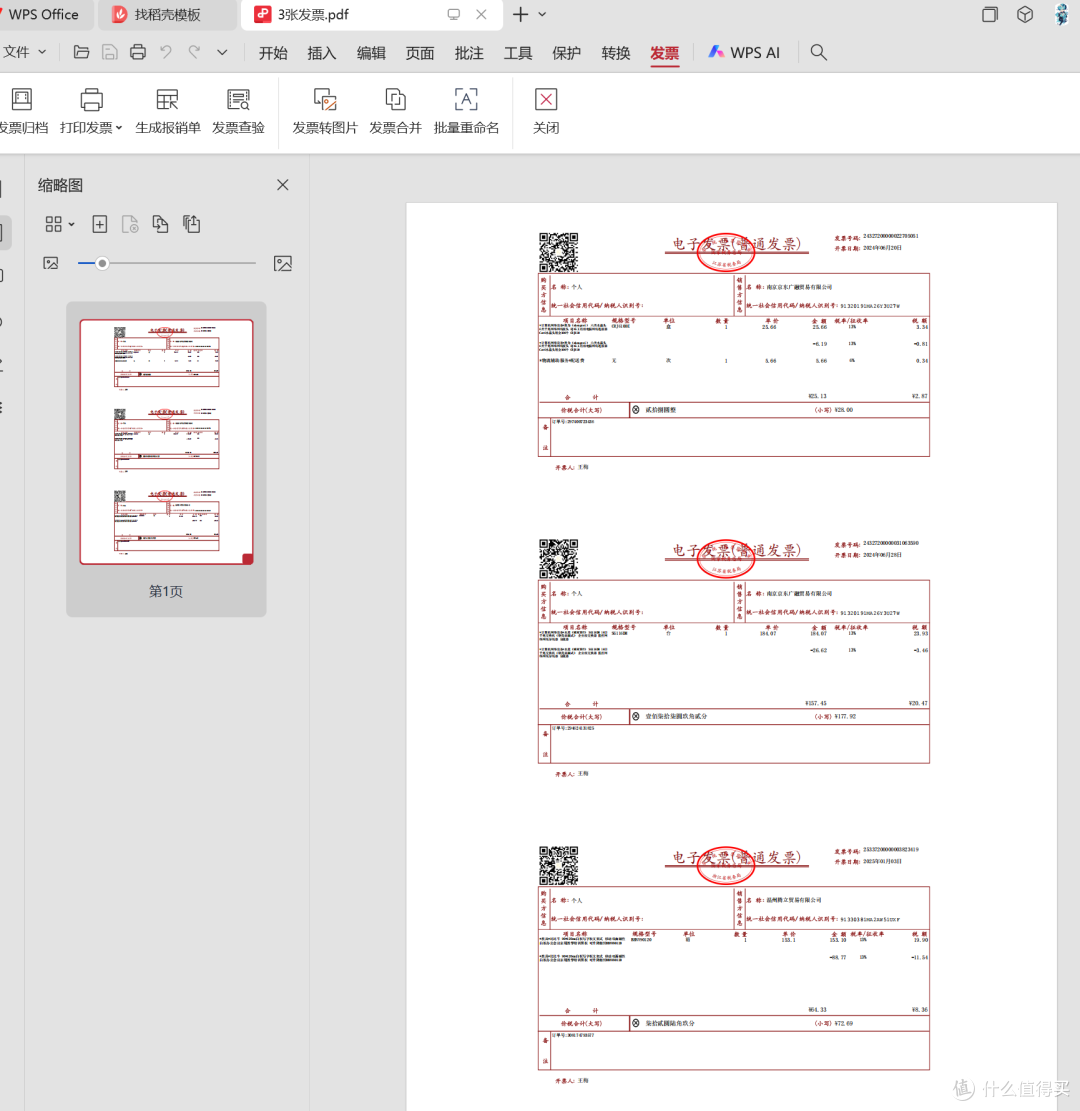Open the 转换 tab
Viewport: 1080px width, 1111px height.
point(616,53)
